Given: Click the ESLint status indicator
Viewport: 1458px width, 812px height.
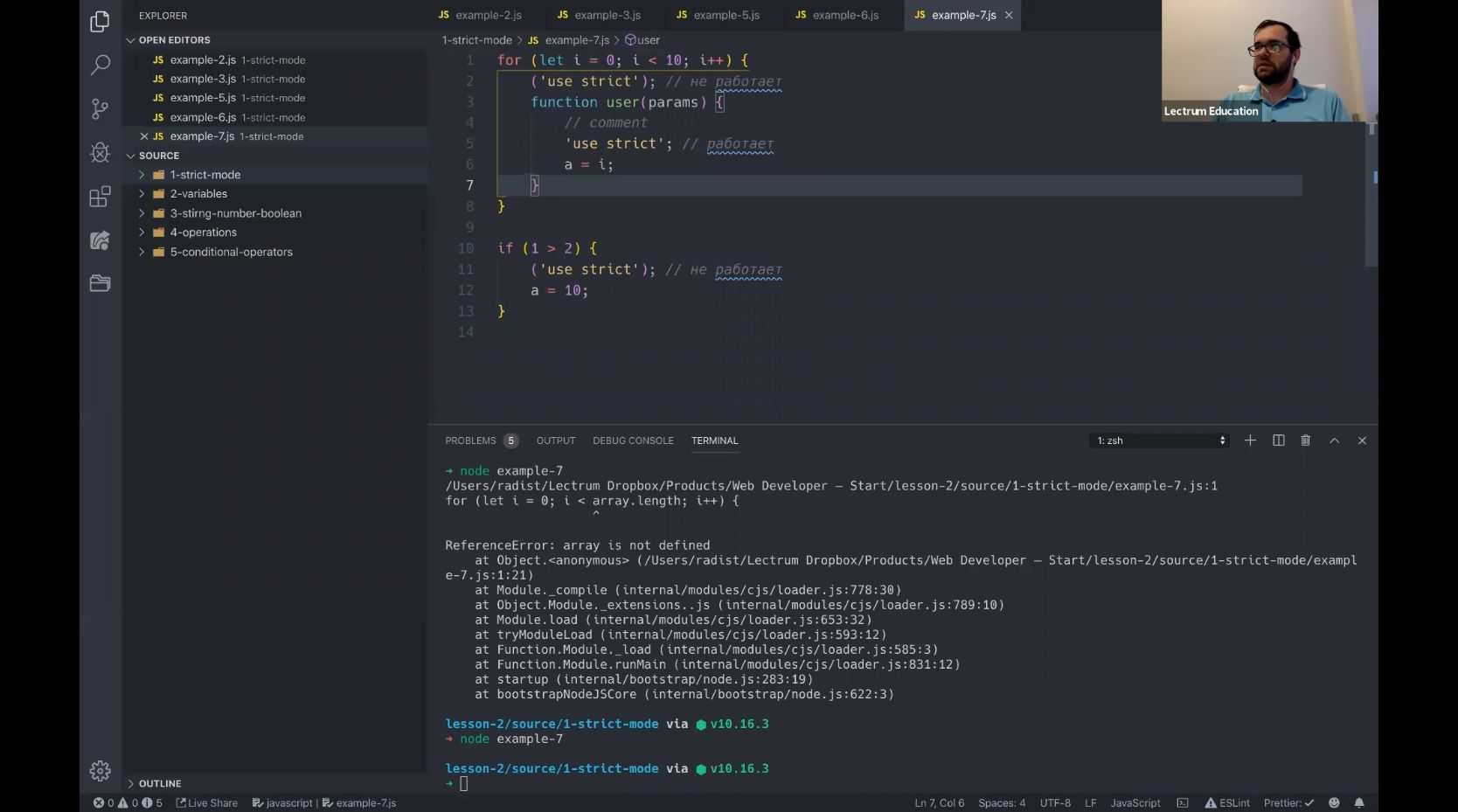Looking at the screenshot, I should click(1227, 802).
